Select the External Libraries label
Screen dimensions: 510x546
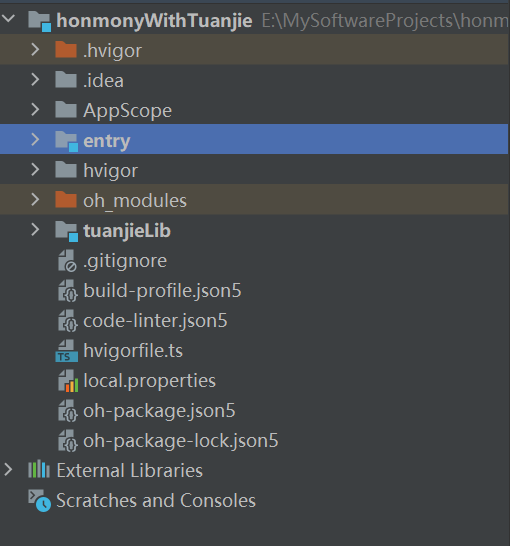(x=130, y=470)
